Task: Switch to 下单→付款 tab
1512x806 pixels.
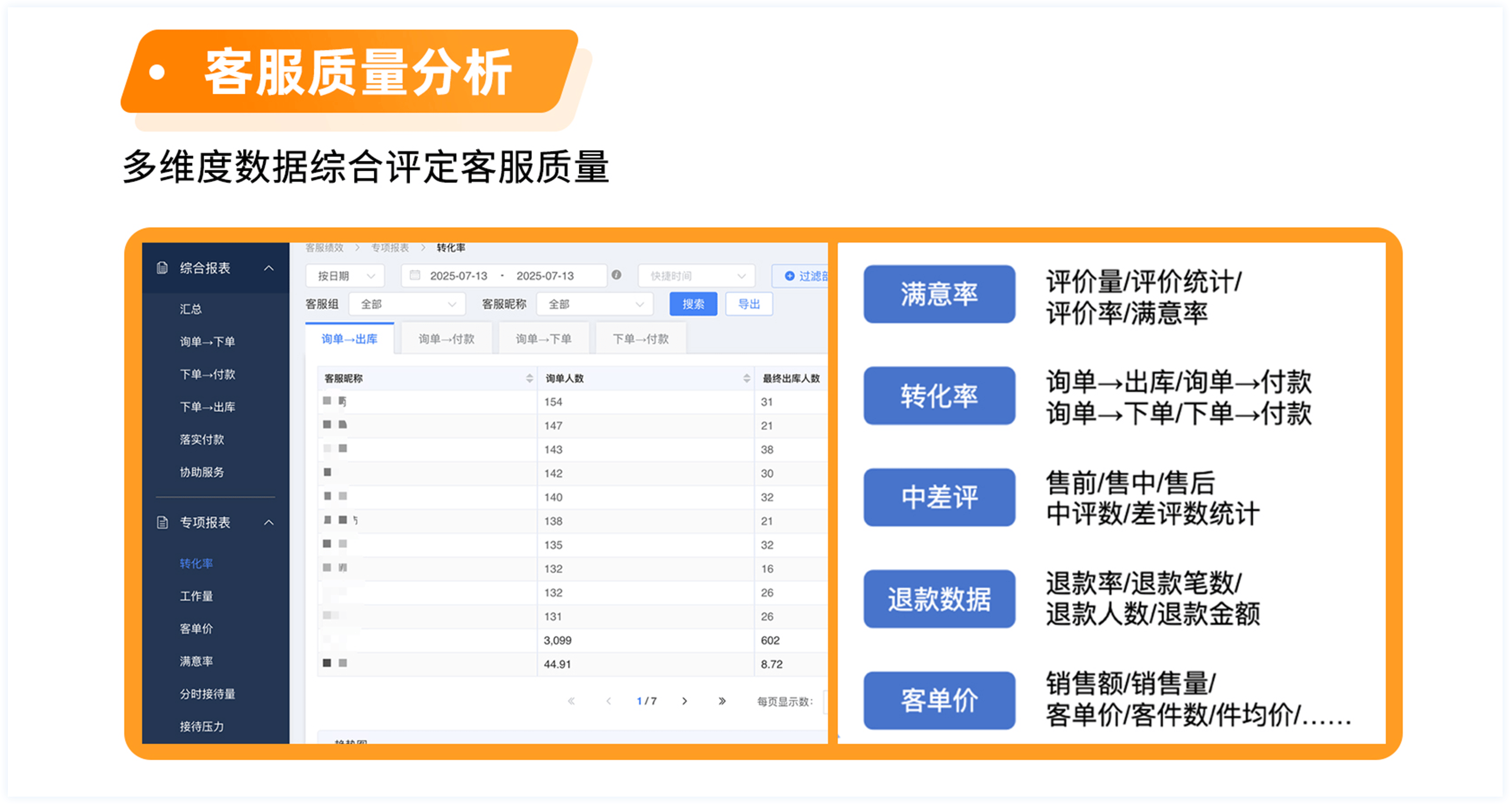Action: coord(640,339)
